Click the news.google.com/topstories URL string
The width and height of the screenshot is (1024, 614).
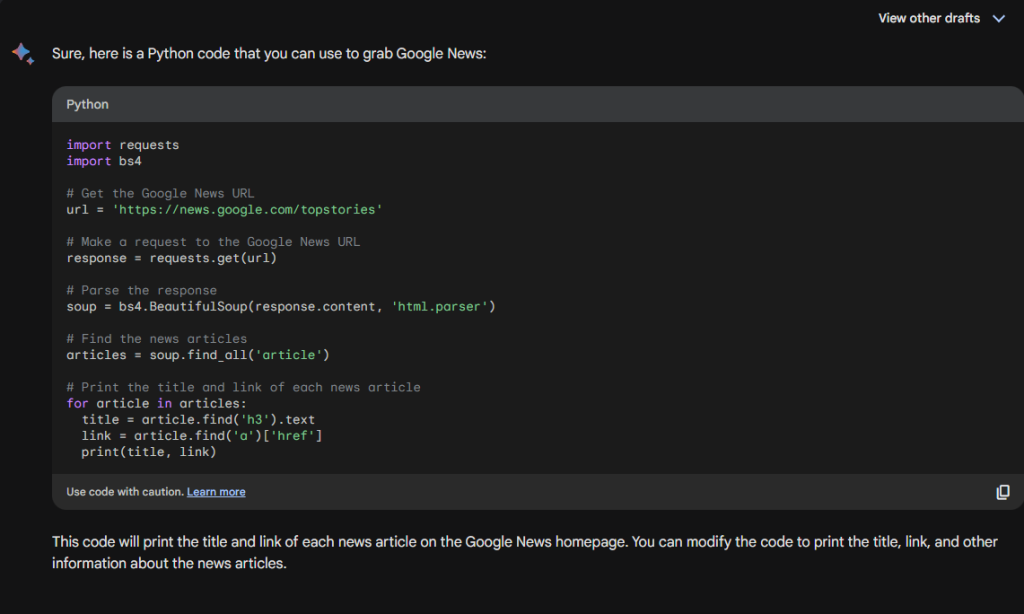tap(248, 210)
